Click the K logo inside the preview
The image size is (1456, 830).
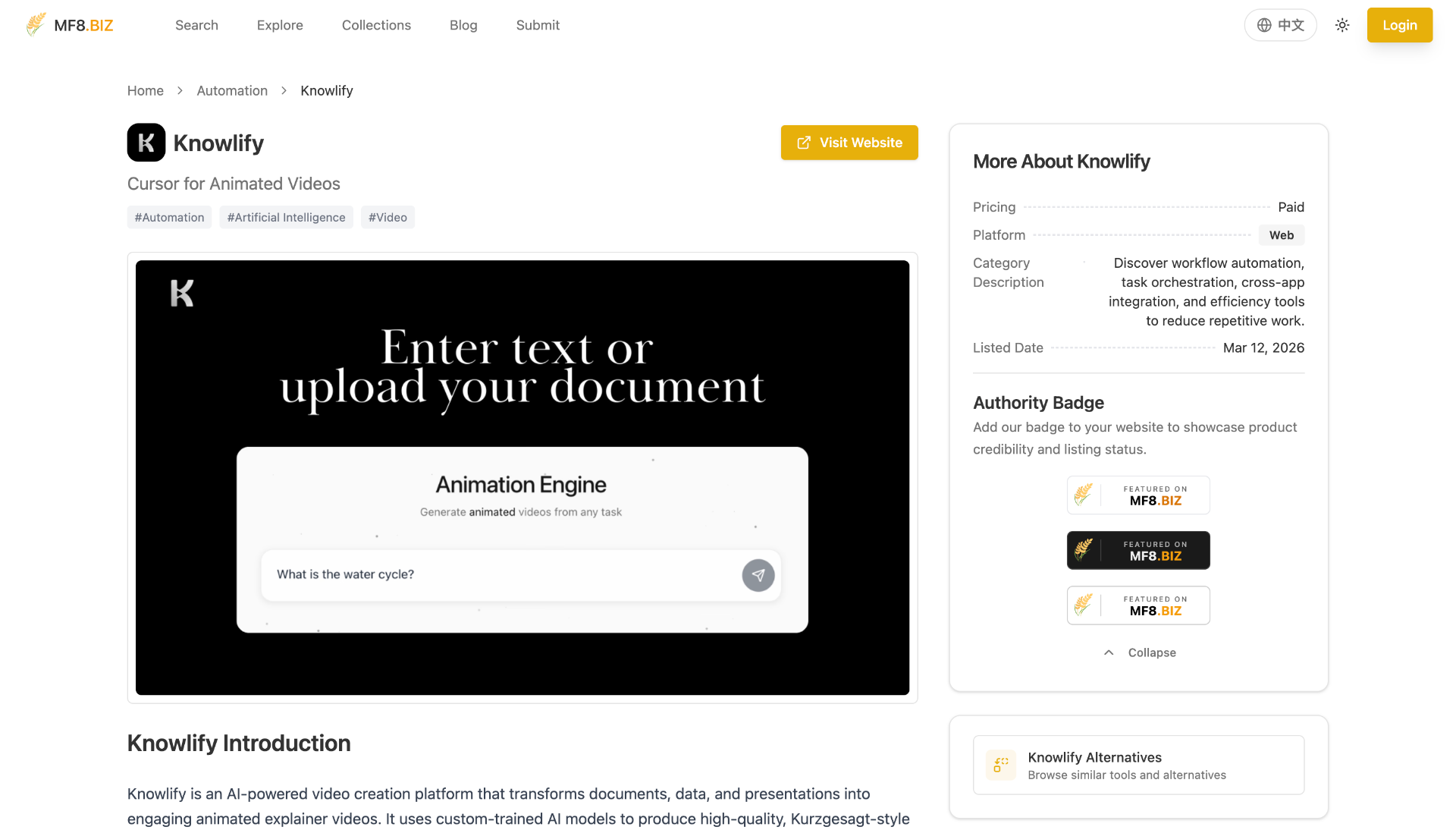click(x=182, y=293)
